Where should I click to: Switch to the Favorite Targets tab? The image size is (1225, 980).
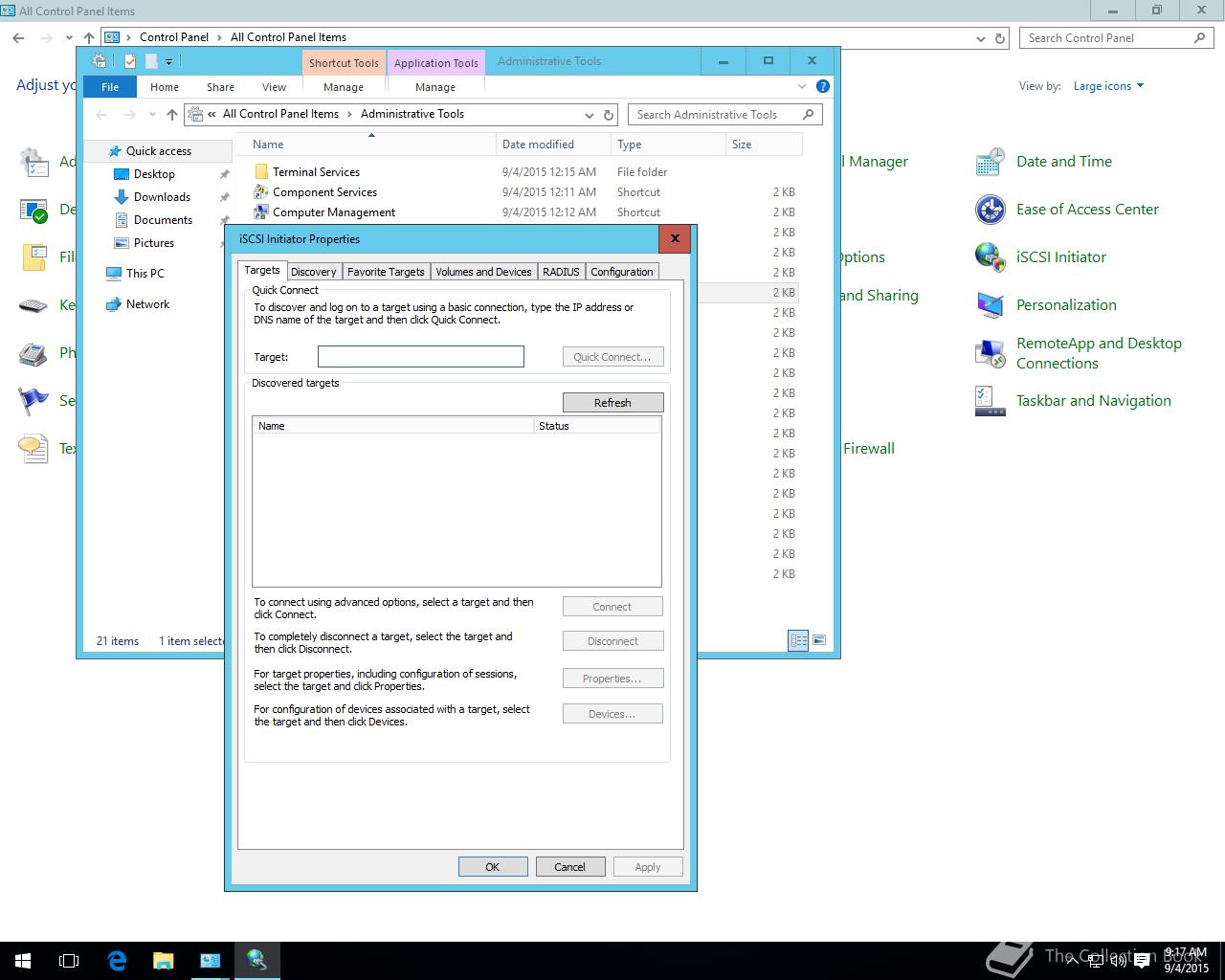386,272
